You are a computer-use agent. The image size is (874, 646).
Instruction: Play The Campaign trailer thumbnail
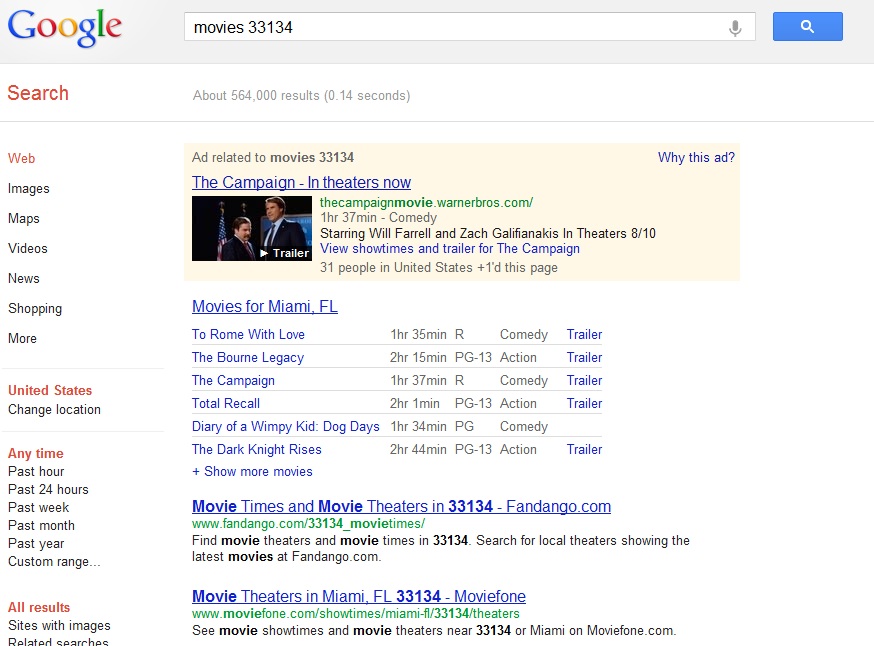[251, 229]
